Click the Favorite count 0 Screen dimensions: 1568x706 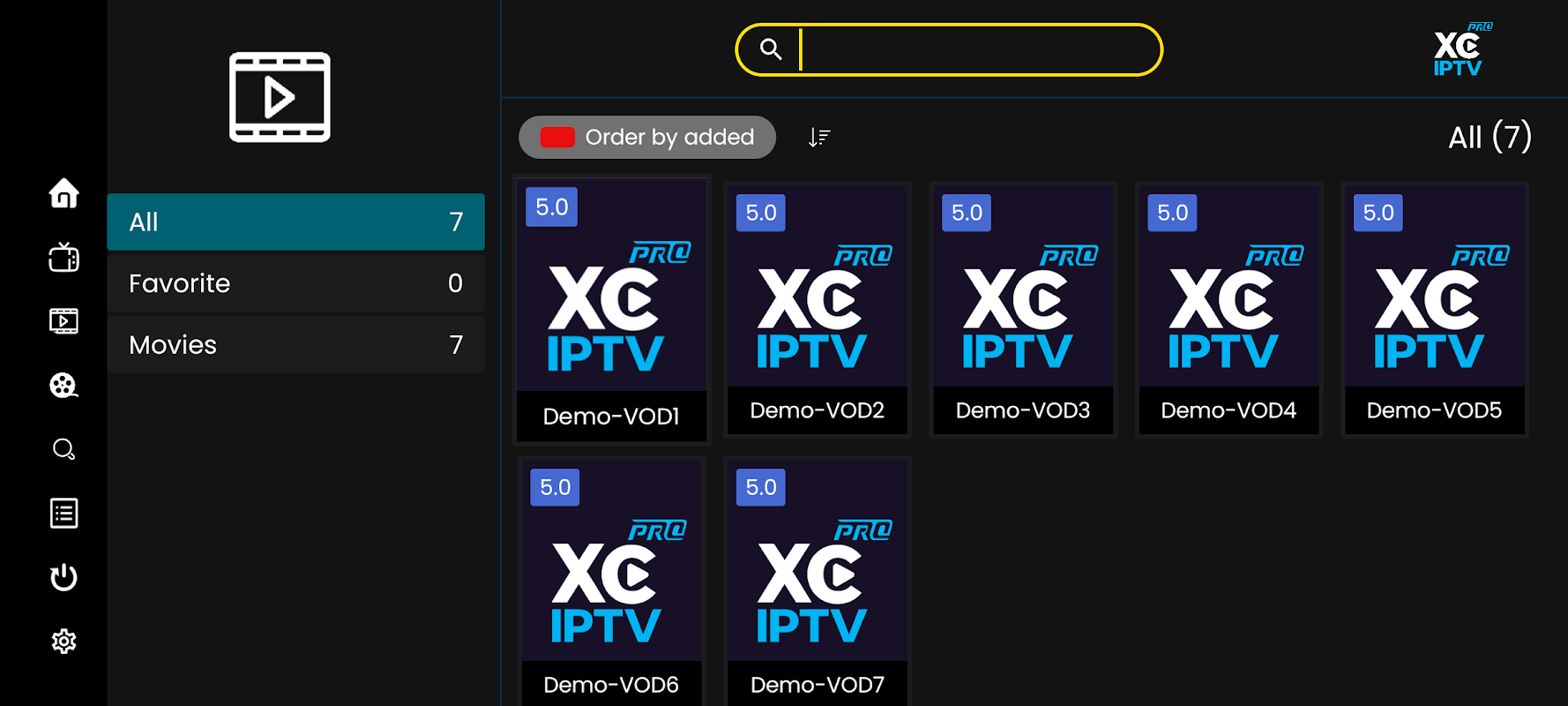[455, 283]
